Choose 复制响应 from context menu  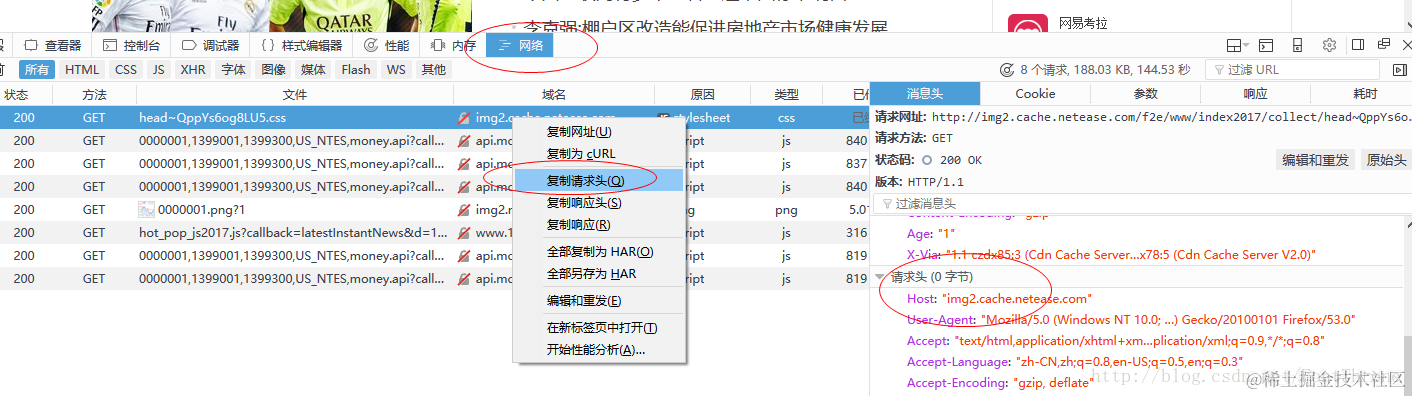[x=598, y=225]
